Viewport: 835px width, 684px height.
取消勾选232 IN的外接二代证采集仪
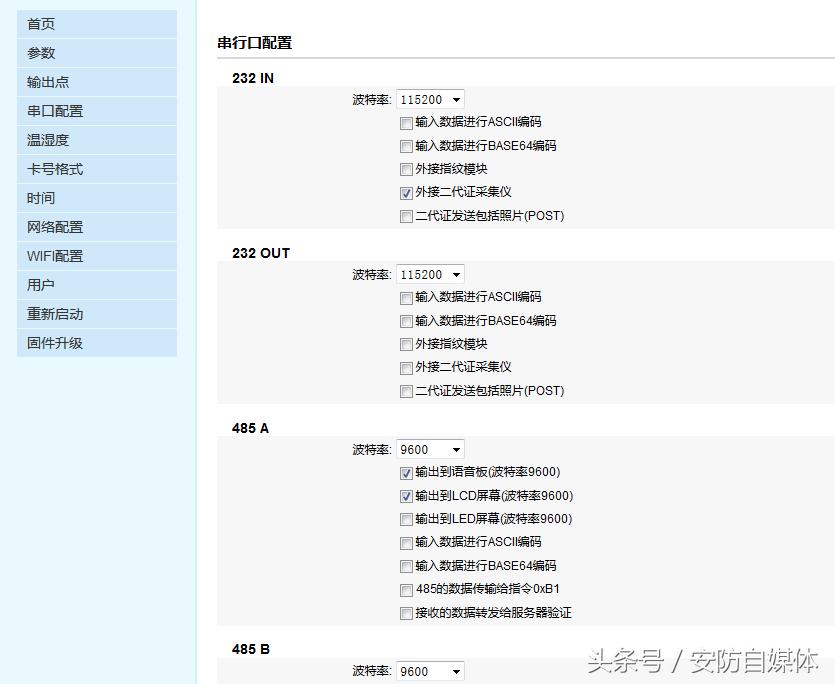(406, 192)
